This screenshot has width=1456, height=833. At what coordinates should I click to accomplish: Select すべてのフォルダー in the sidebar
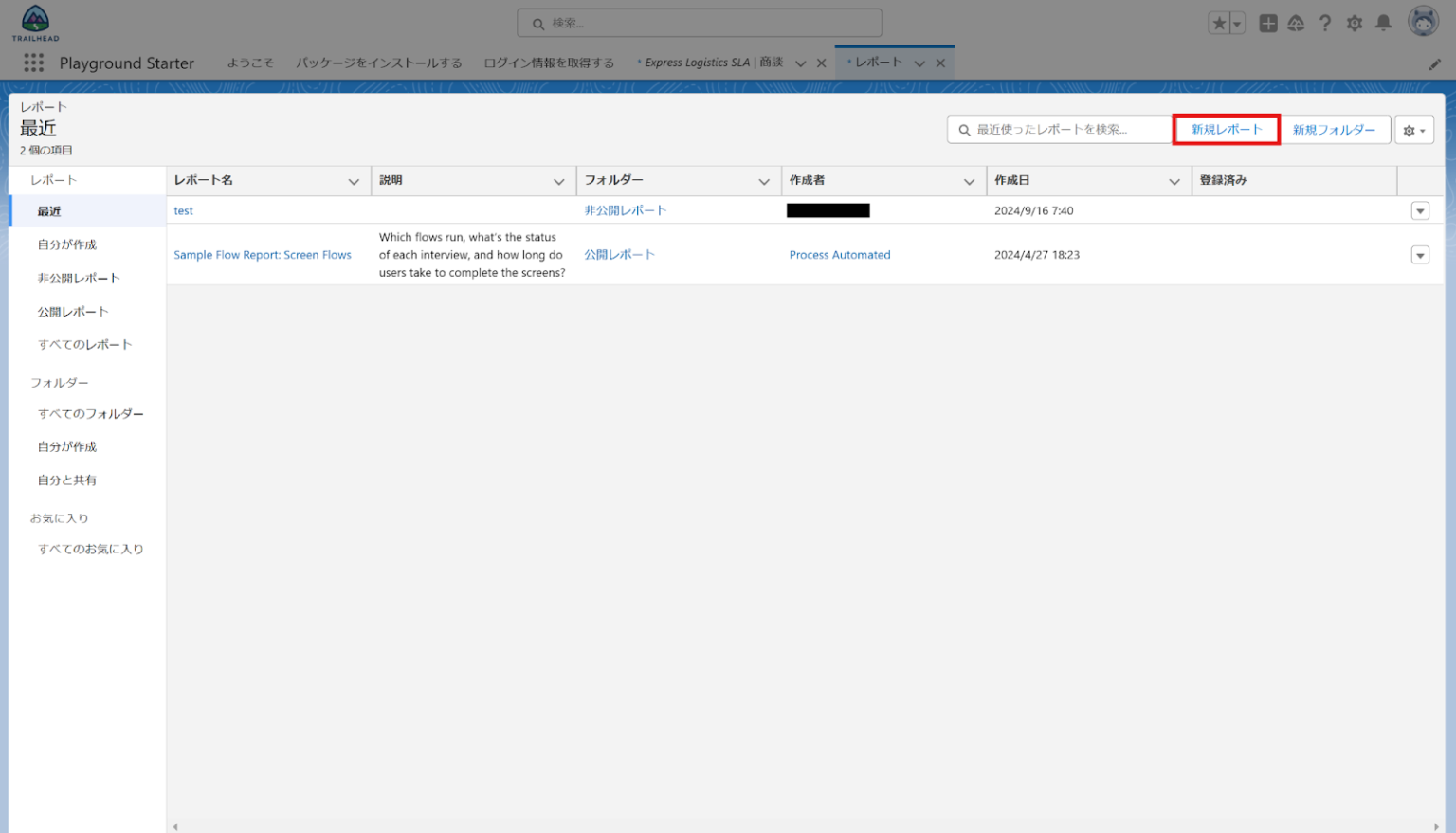pyautogui.click(x=91, y=414)
